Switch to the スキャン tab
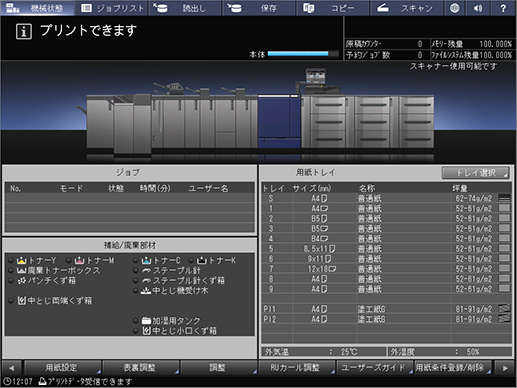517x388 pixels. 407,8
